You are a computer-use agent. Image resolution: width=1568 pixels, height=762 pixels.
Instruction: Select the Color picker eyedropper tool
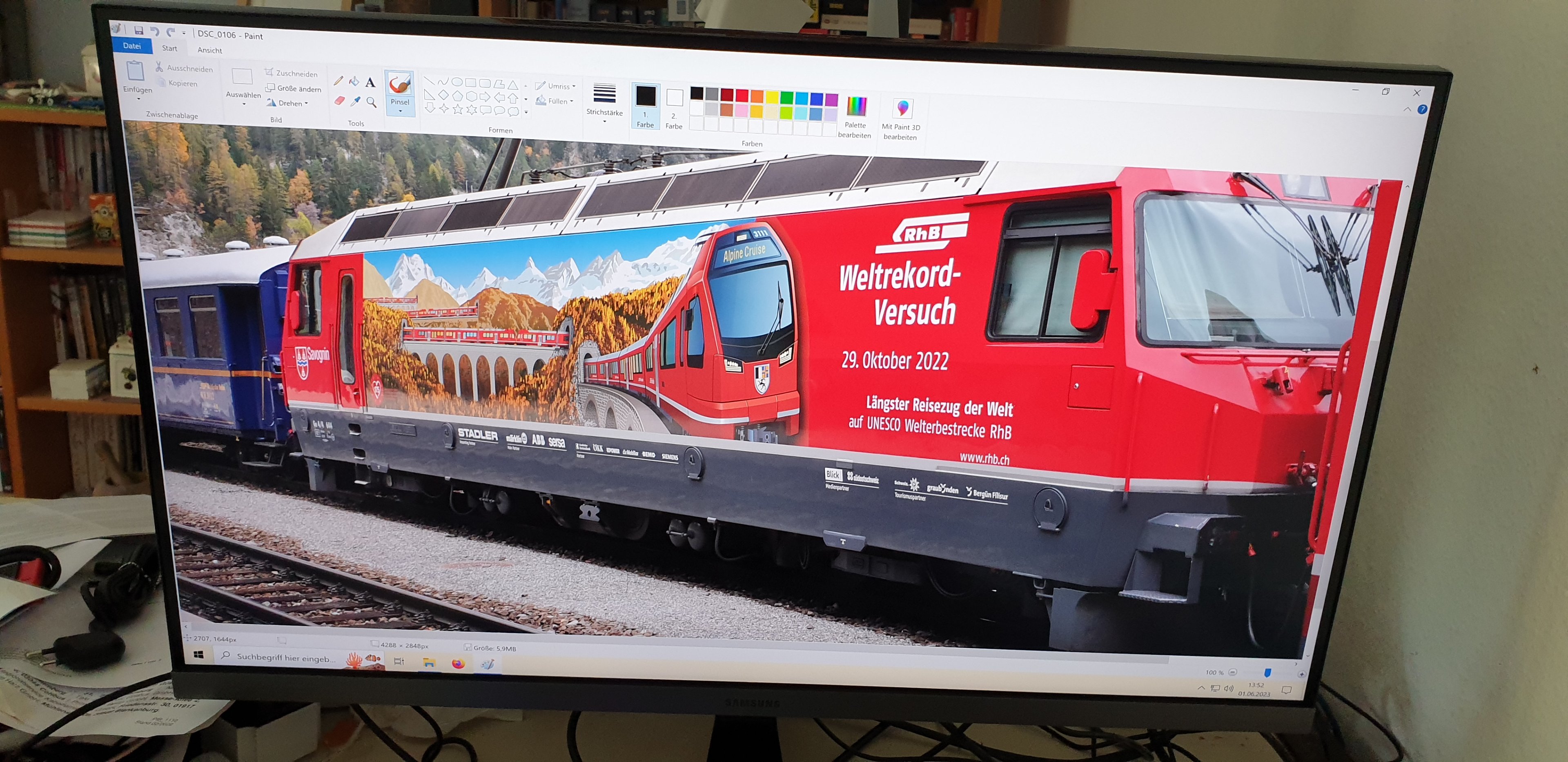tap(356, 101)
